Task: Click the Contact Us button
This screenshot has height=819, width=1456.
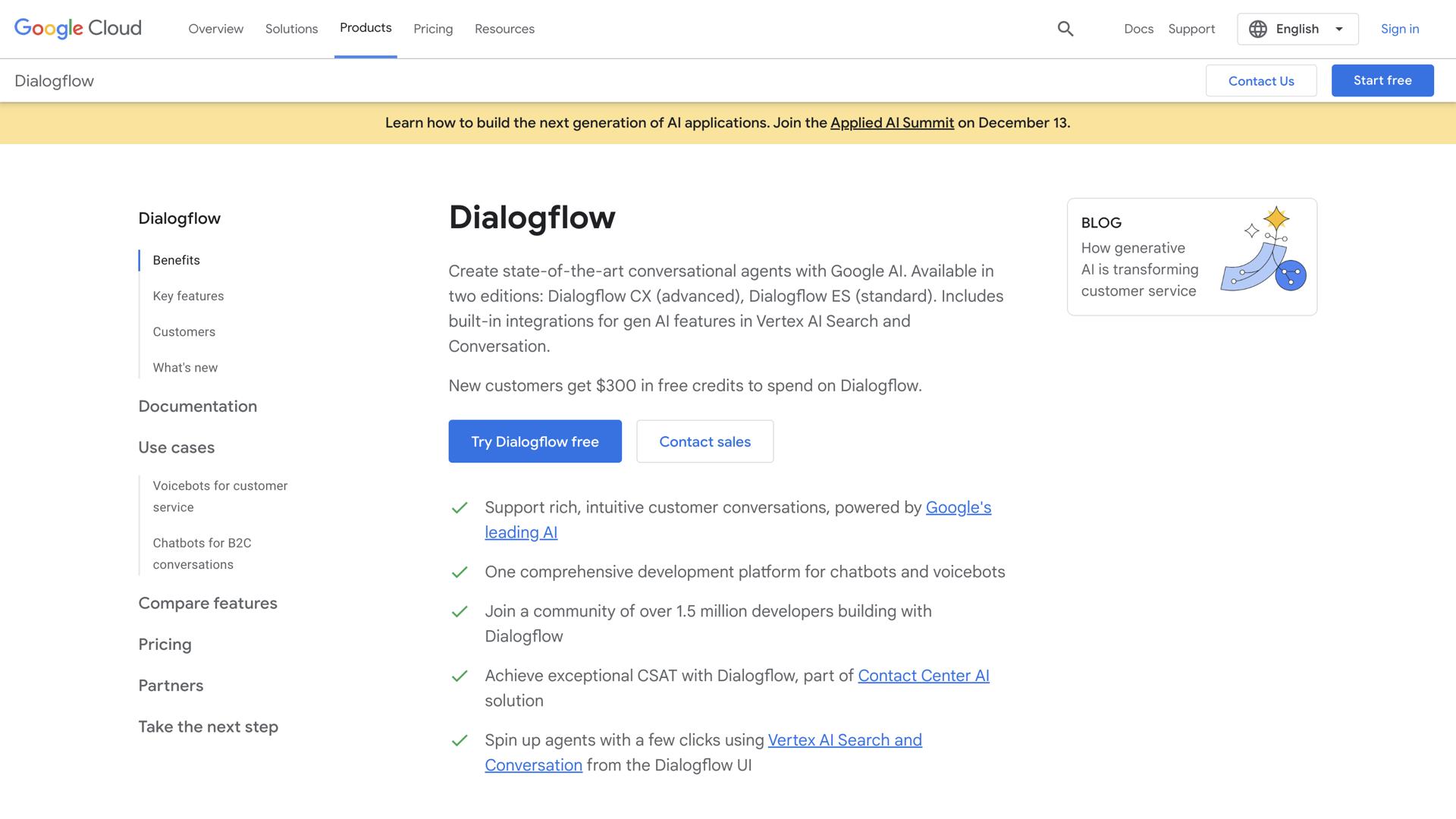Action: tap(1261, 80)
